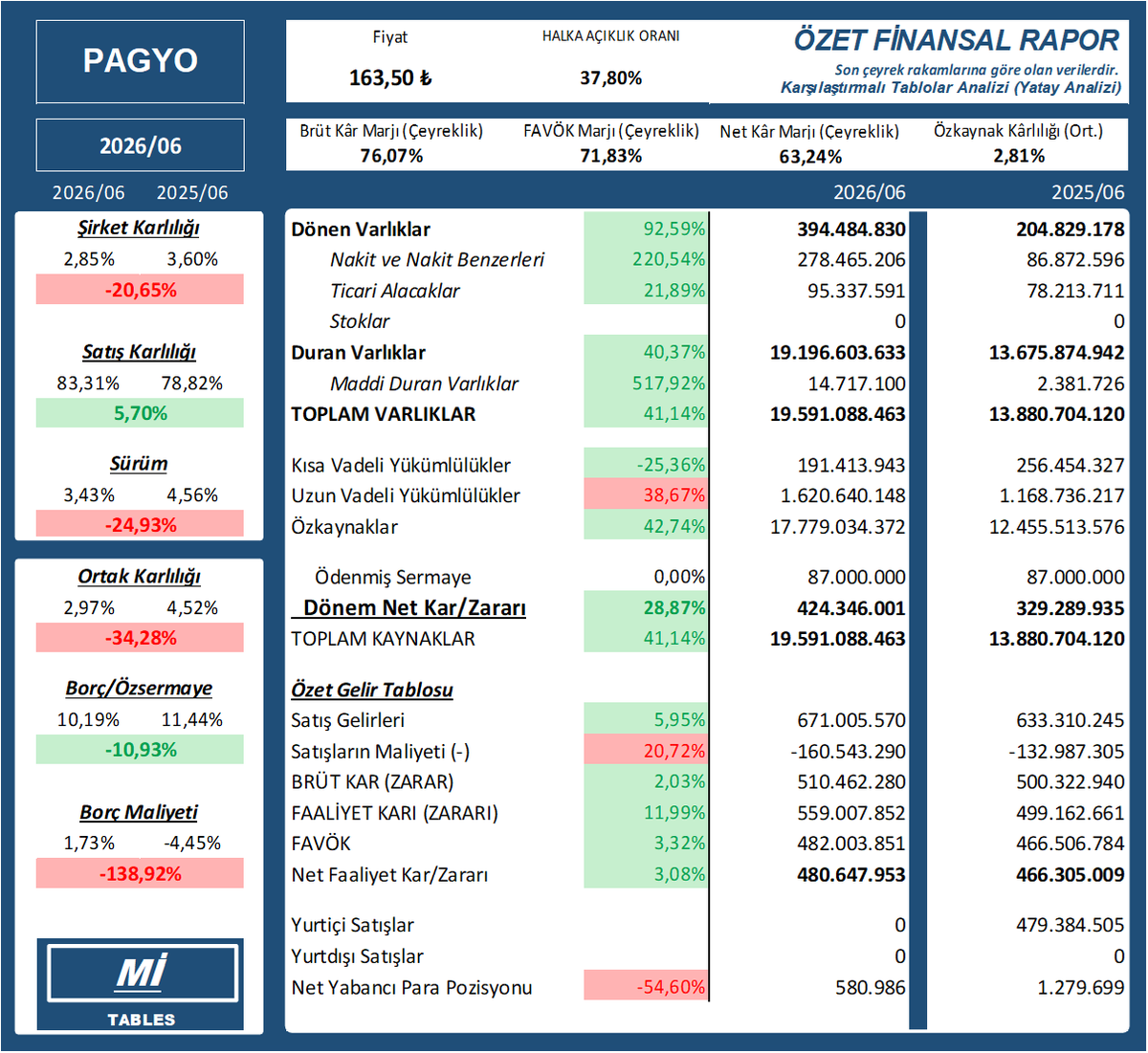Select the value 479.384.505
The width and height of the screenshot is (1148, 1053).
[1070, 925]
